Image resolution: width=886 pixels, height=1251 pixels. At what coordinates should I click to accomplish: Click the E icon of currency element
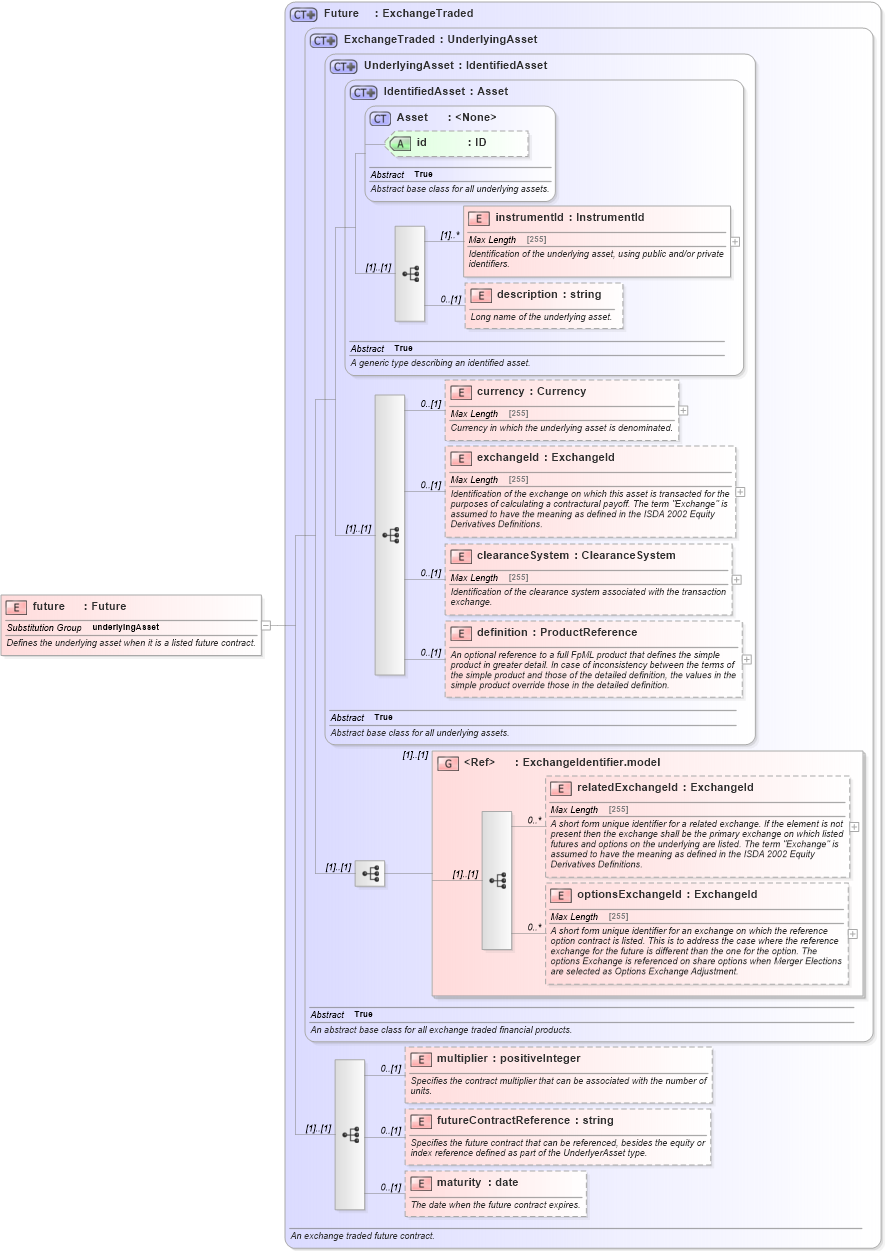click(x=461, y=393)
